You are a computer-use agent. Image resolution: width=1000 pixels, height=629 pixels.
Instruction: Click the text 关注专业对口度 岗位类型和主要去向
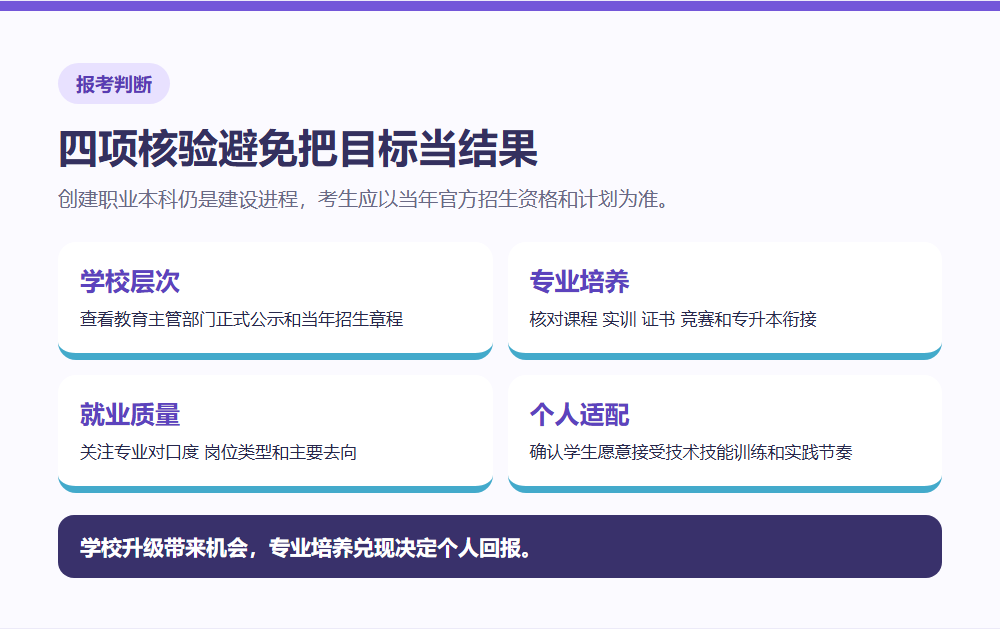(x=218, y=452)
